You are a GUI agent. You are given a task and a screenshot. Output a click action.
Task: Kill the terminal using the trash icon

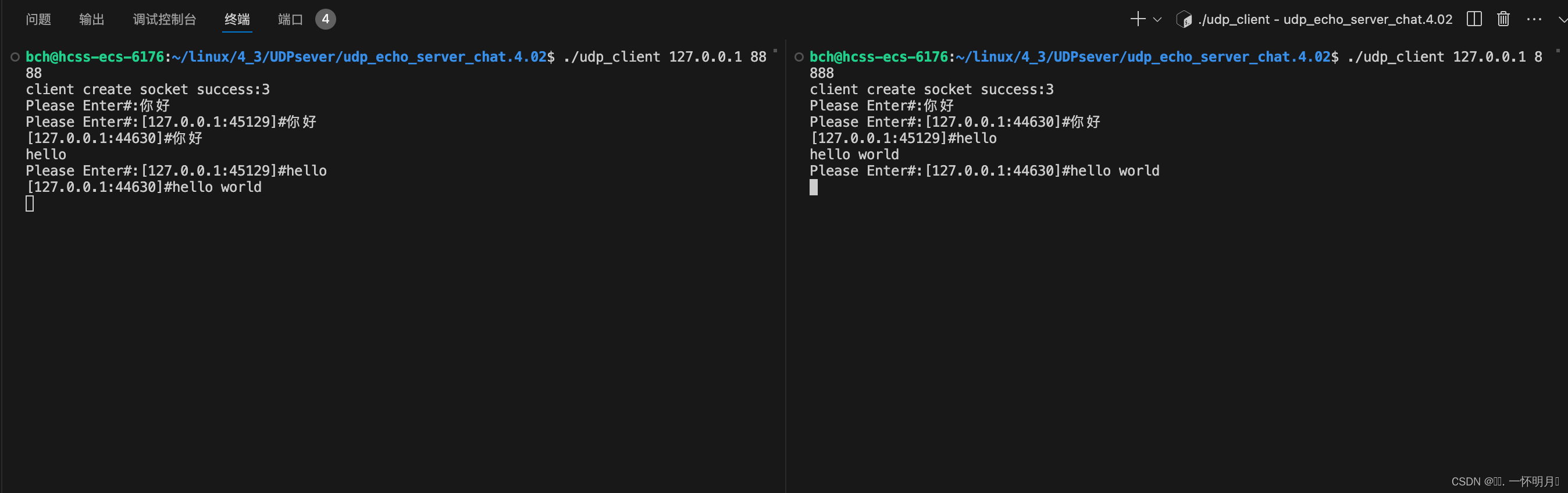click(1503, 20)
